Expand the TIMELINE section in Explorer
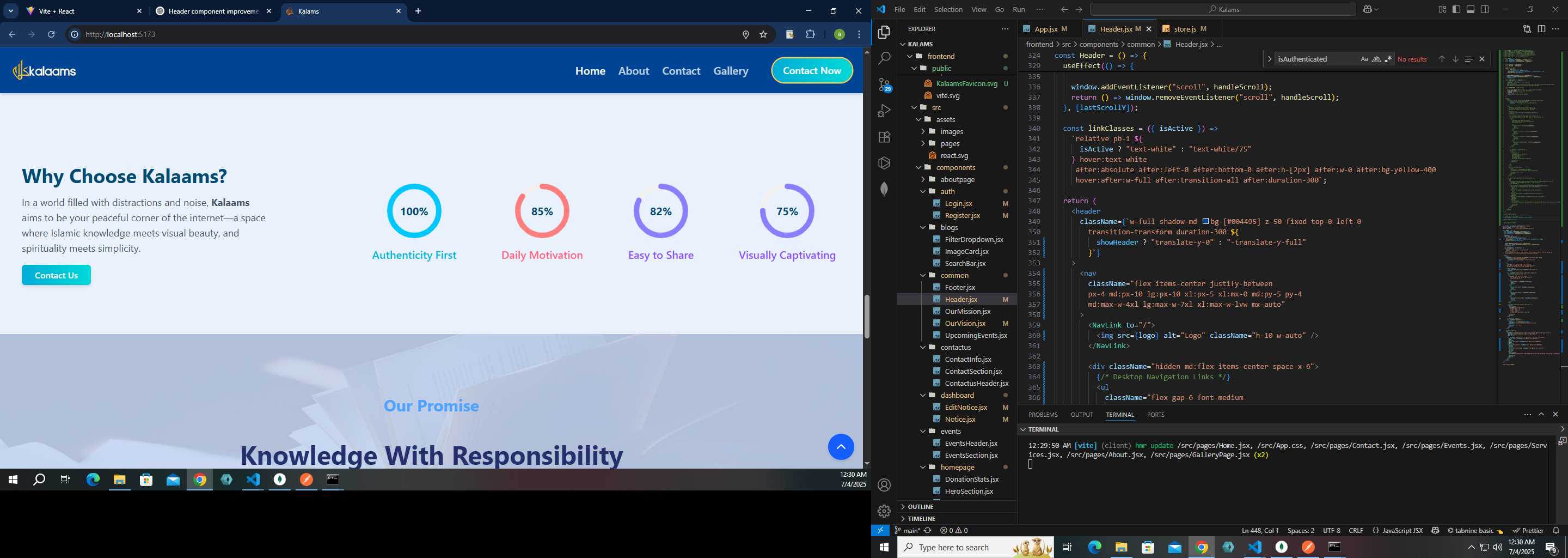 (x=957, y=518)
